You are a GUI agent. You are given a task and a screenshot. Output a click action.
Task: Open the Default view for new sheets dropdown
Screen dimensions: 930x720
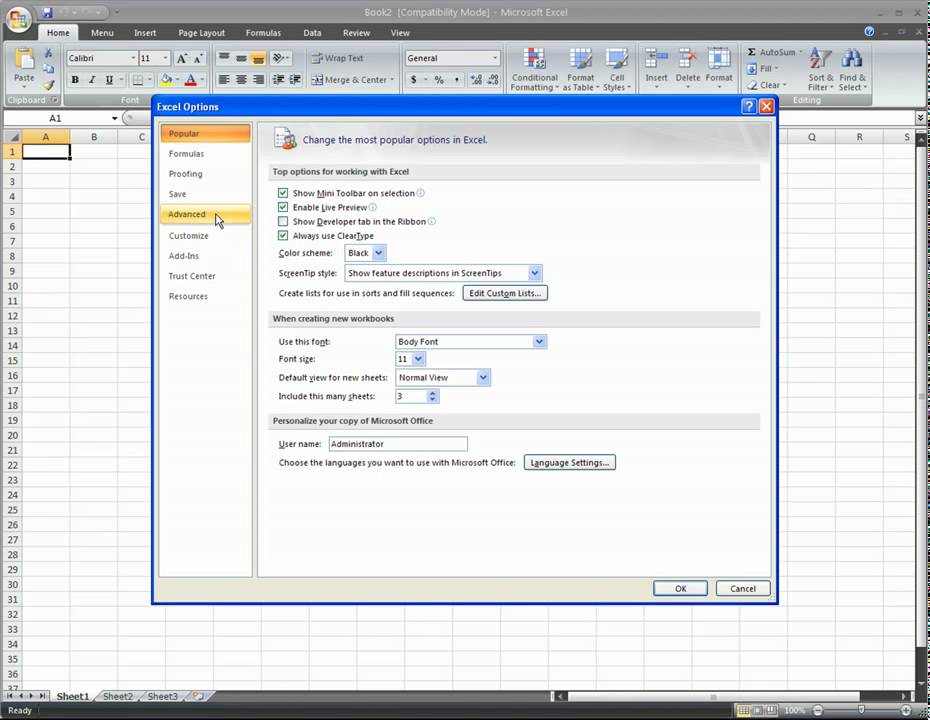click(x=483, y=378)
